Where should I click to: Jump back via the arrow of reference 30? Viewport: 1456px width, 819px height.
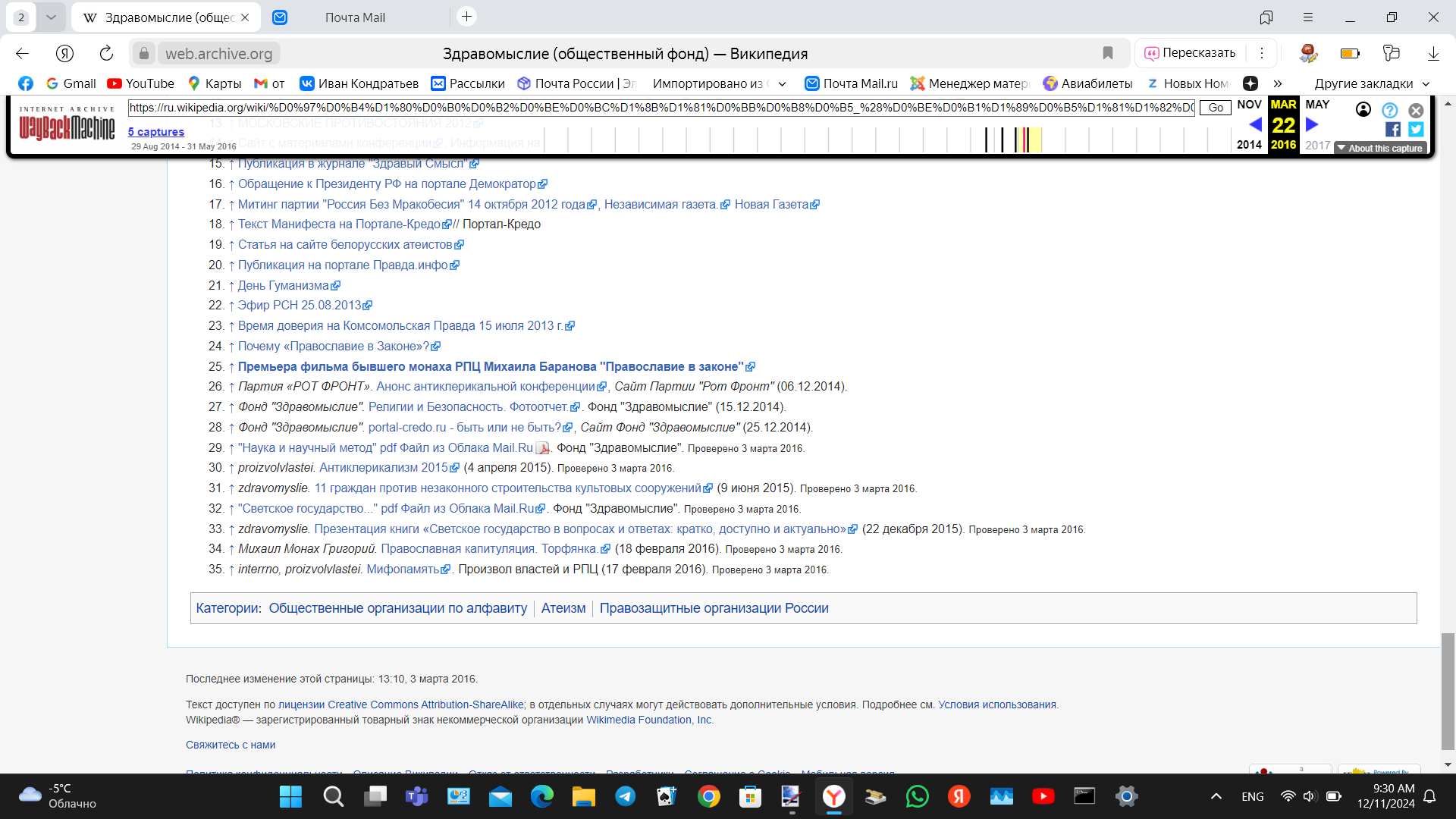[231, 468]
